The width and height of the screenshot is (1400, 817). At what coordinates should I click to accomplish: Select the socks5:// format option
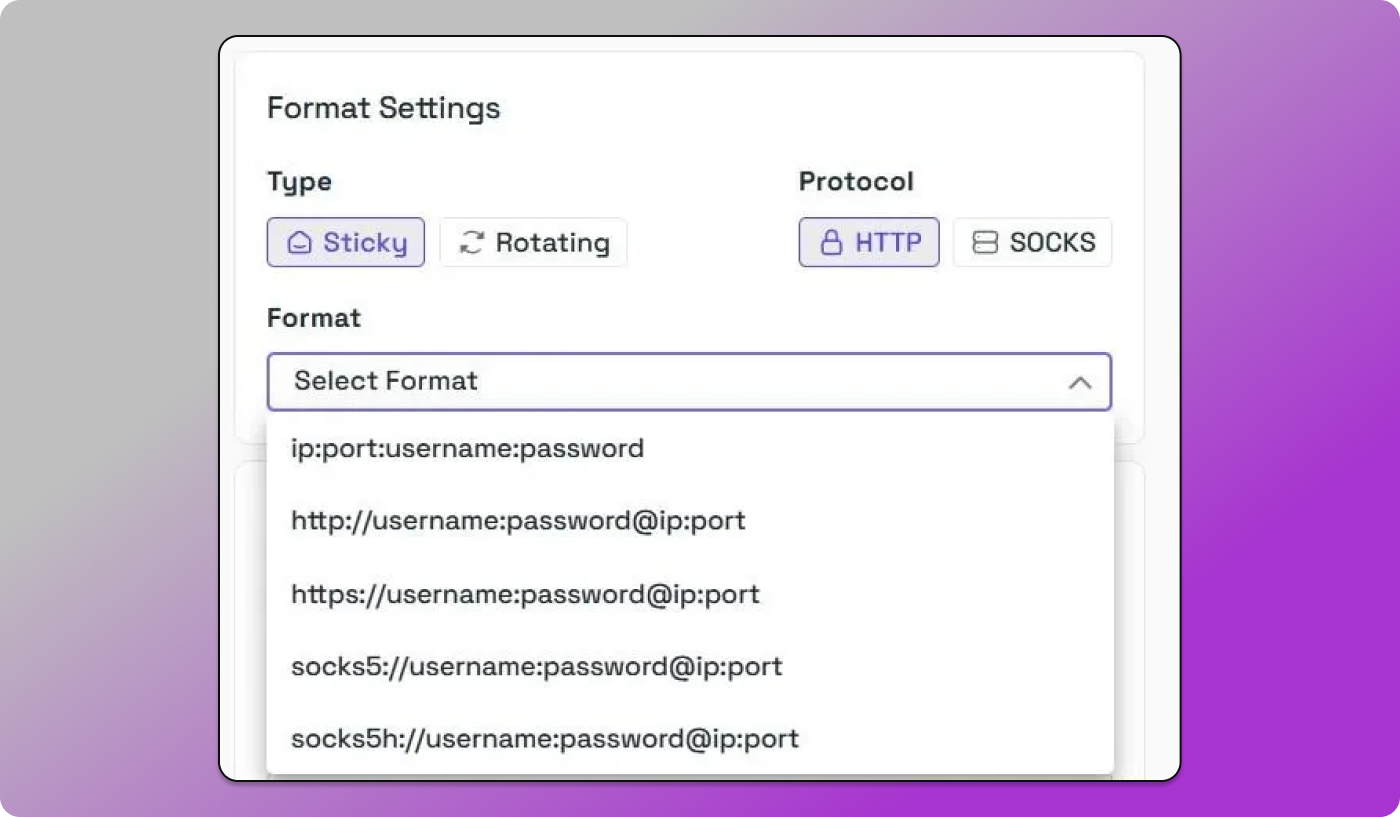(536, 666)
